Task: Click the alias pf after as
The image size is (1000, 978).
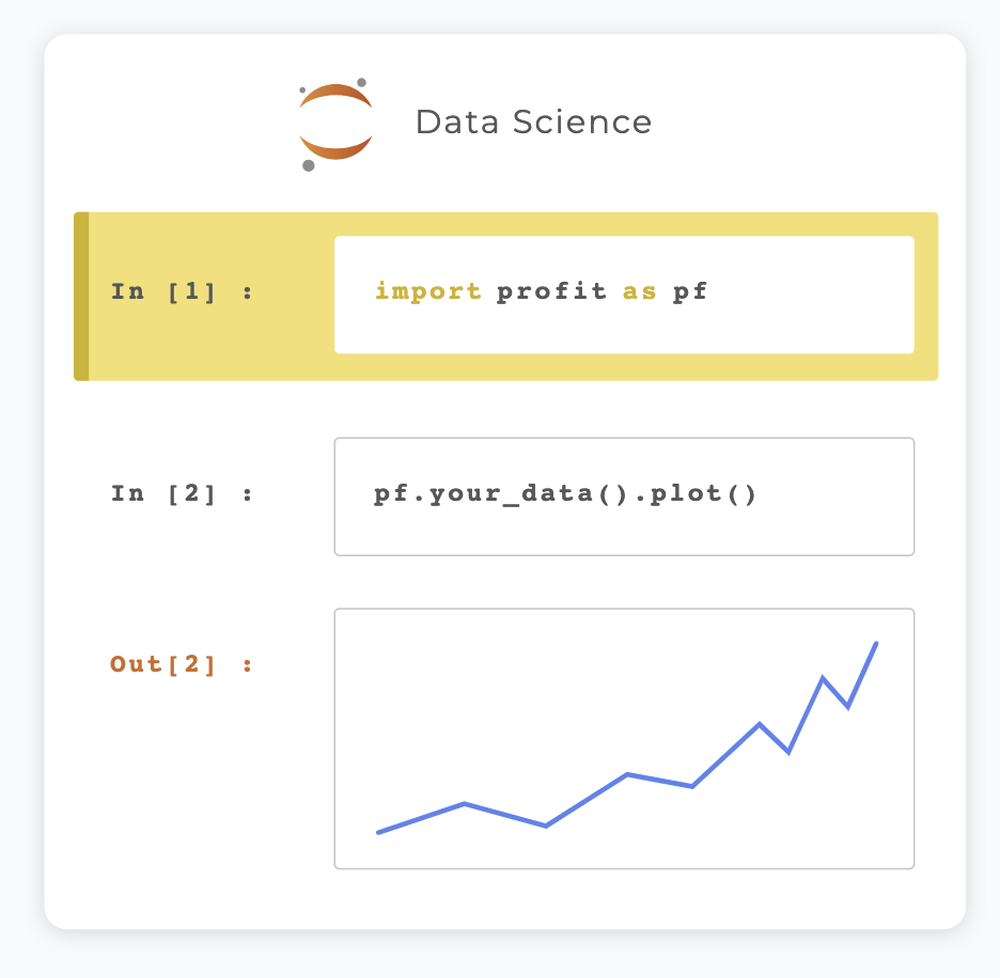Action: coord(690,292)
